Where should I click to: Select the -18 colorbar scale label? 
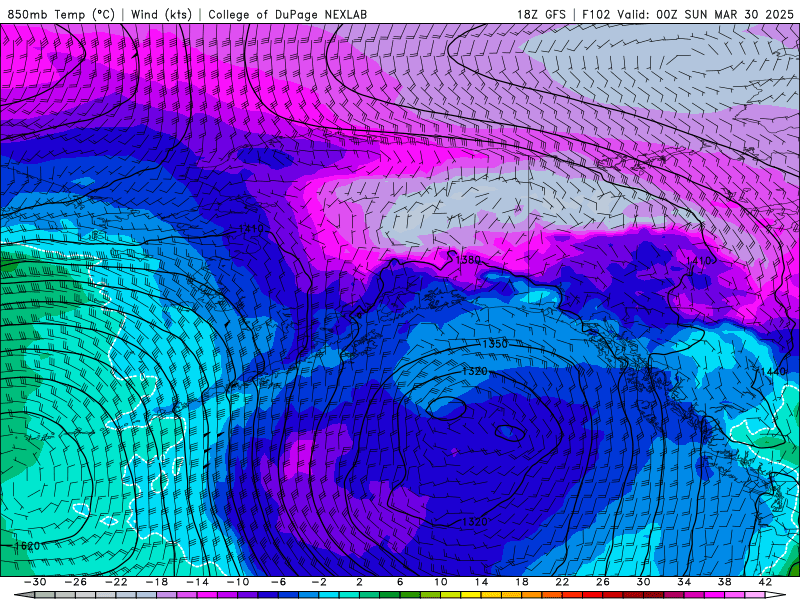tap(157, 582)
